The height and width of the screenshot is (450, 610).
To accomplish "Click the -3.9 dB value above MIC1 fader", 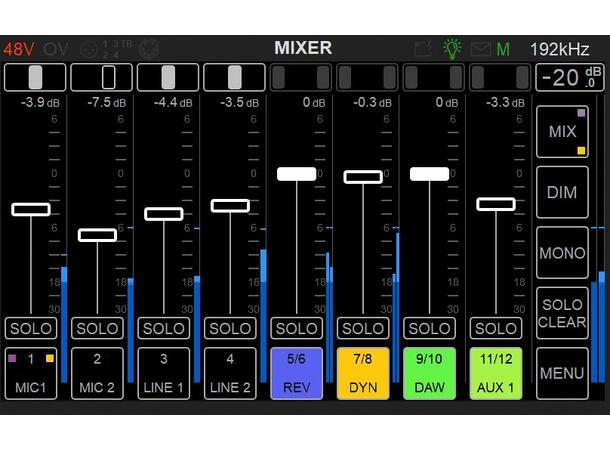I will point(40,103).
